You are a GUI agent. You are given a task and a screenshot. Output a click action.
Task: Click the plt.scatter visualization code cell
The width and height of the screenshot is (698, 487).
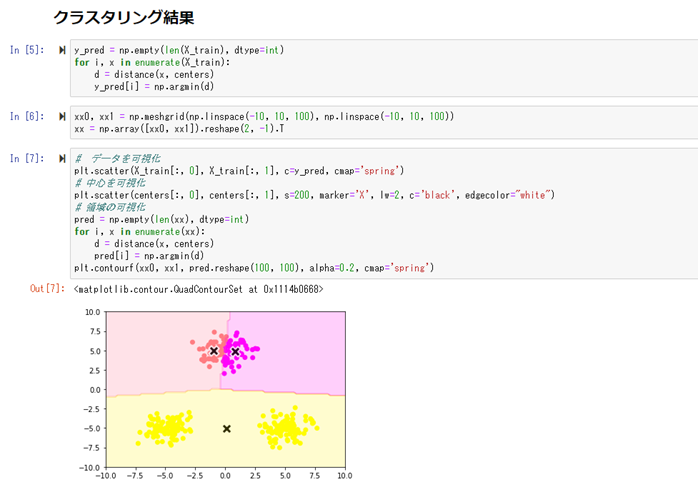384,213
